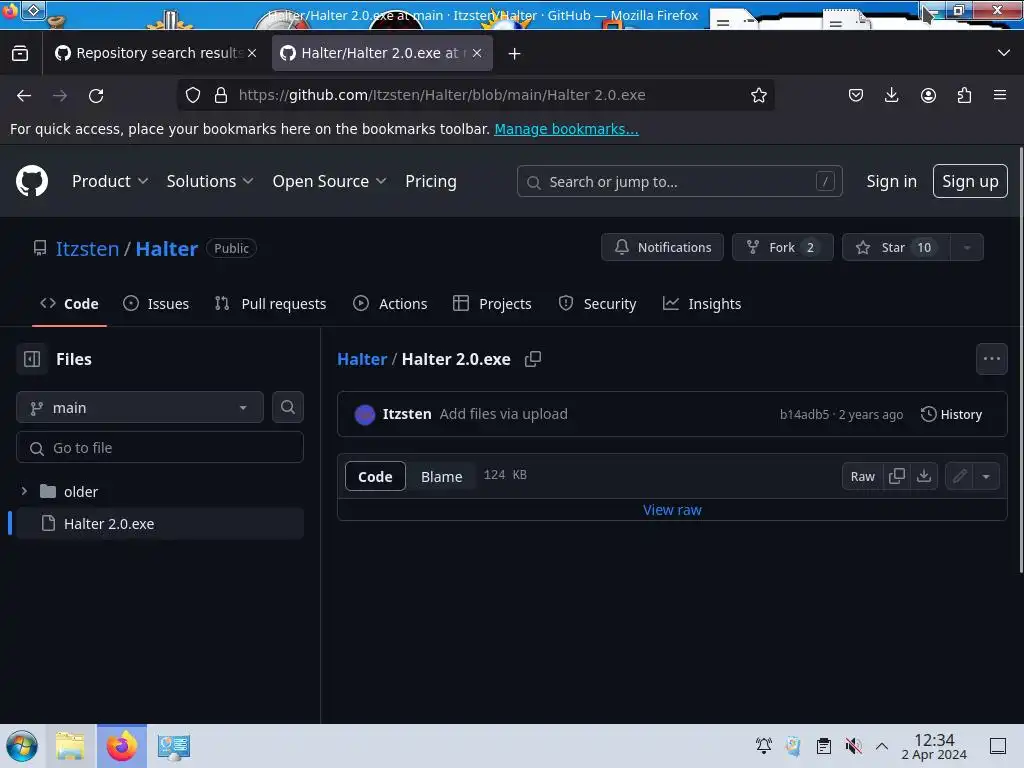This screenshot has width=1024, height=768.
Task: Click the Raw button
Action: [x=862, y=476]
